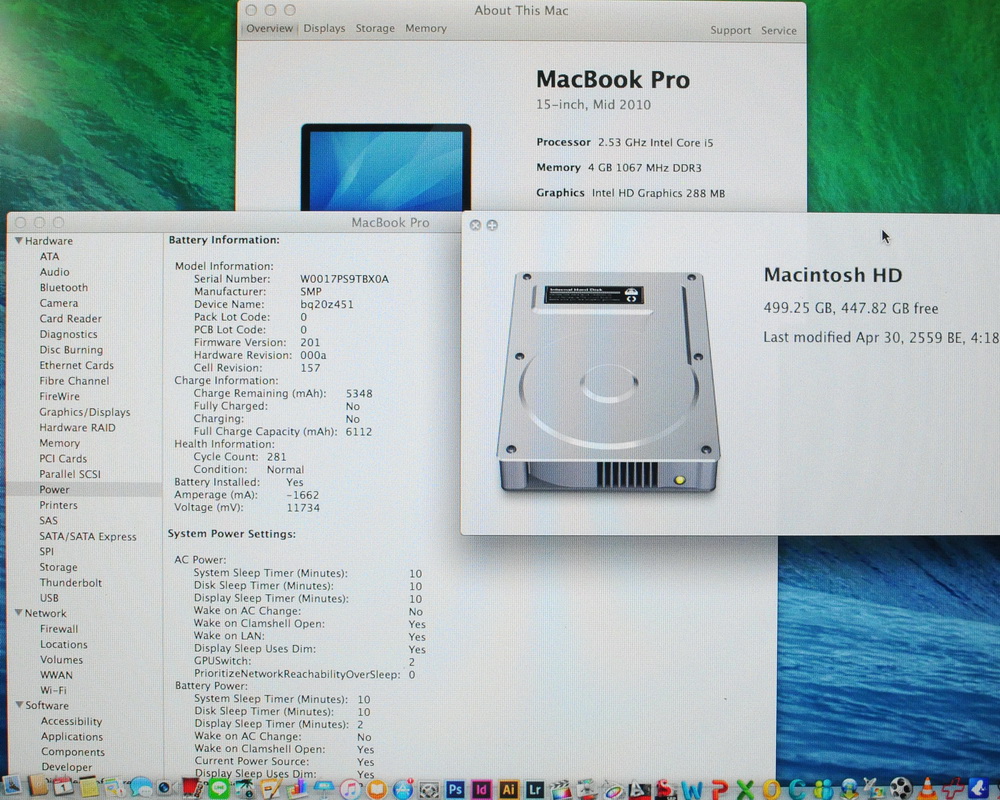Click the MacBook Pro laptop image
This screenshot has height=800, width=1000.
pos(386,167)
